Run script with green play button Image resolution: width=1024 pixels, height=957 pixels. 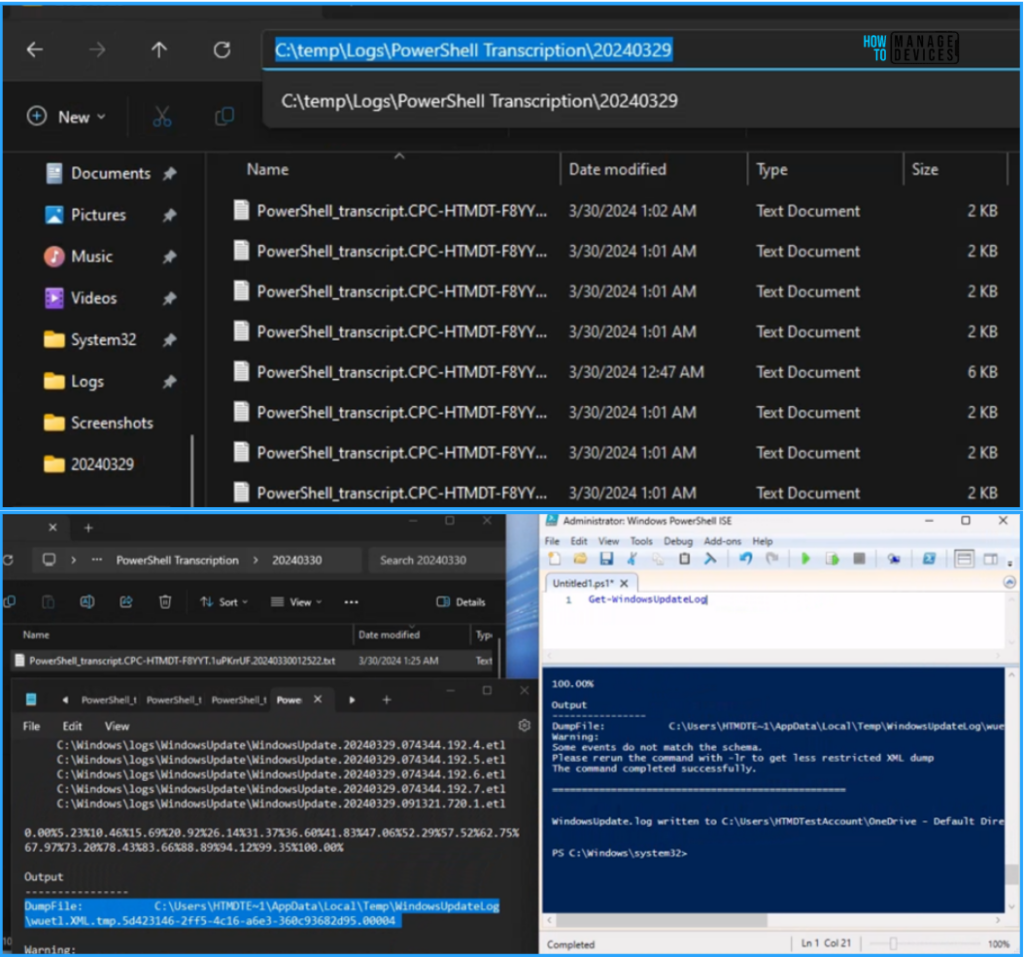tap(806, 559)
